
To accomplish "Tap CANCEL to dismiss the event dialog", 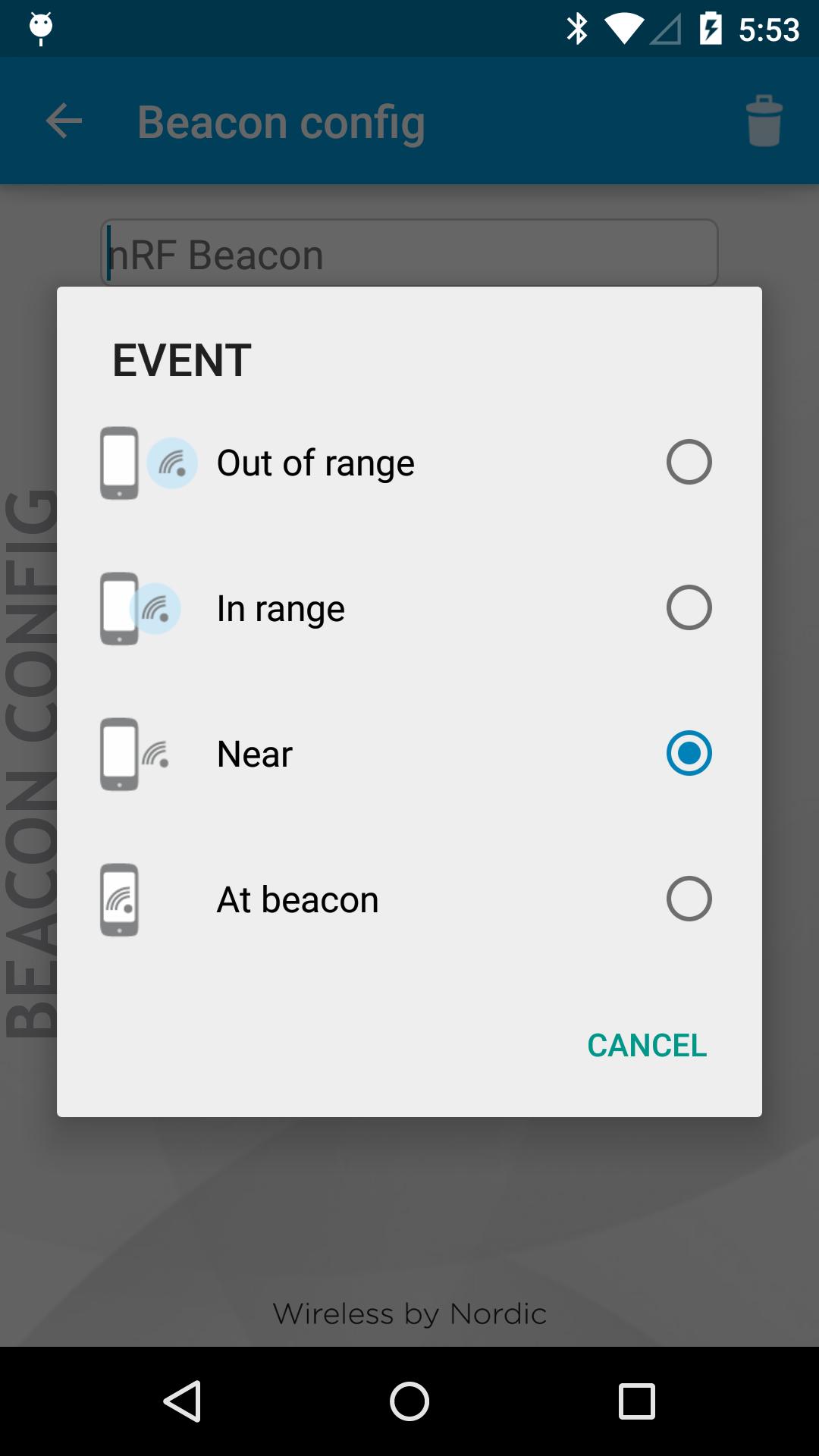I will tap(646, 1045).
